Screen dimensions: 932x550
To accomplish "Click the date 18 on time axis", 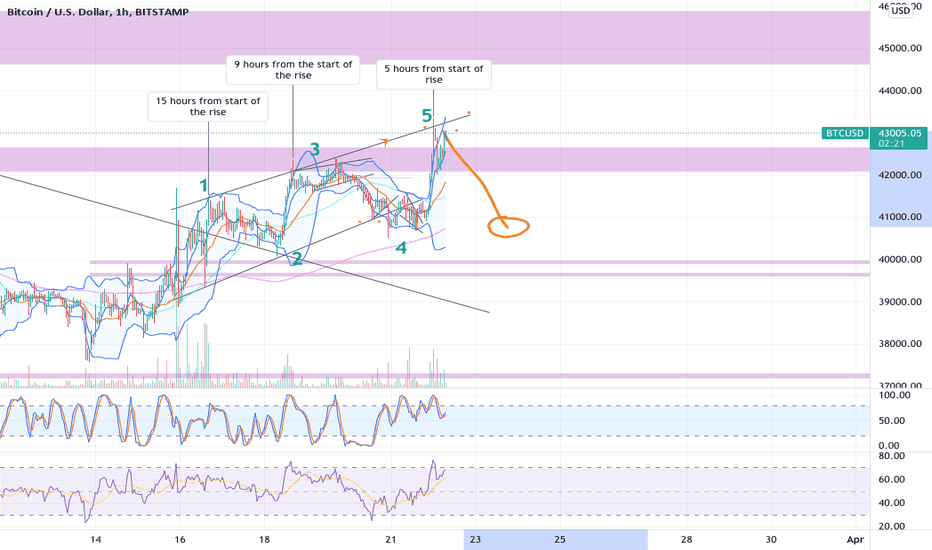I will 265,540.
